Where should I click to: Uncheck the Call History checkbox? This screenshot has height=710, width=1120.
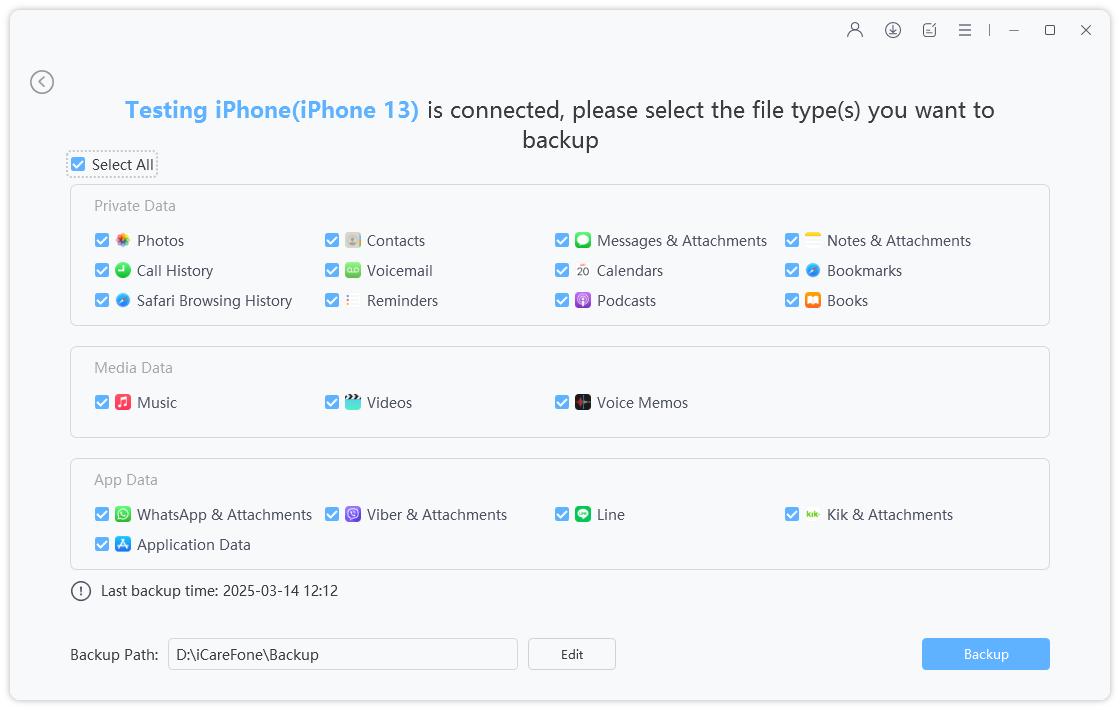click(x=102, y=270)
